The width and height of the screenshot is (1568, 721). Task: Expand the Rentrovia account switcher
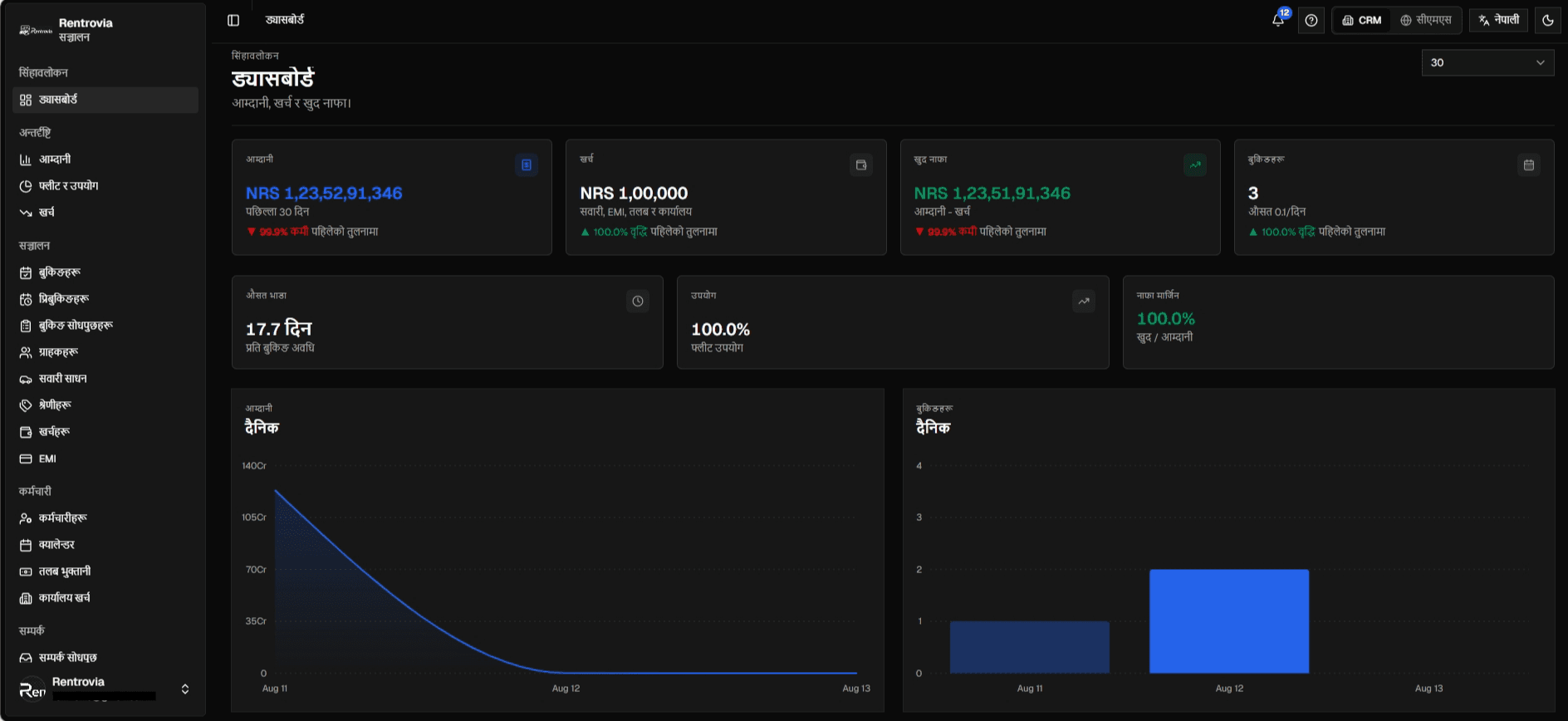coord(104,689)
